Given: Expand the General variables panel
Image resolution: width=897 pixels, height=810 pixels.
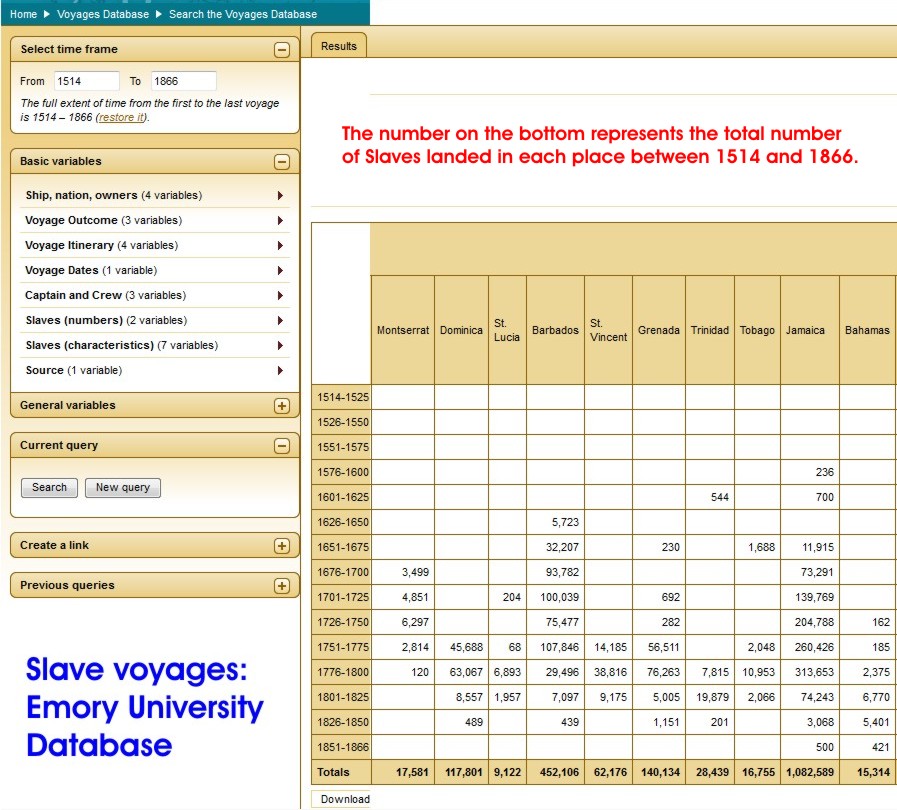Looking at the screenshot, I should point(281,406).
